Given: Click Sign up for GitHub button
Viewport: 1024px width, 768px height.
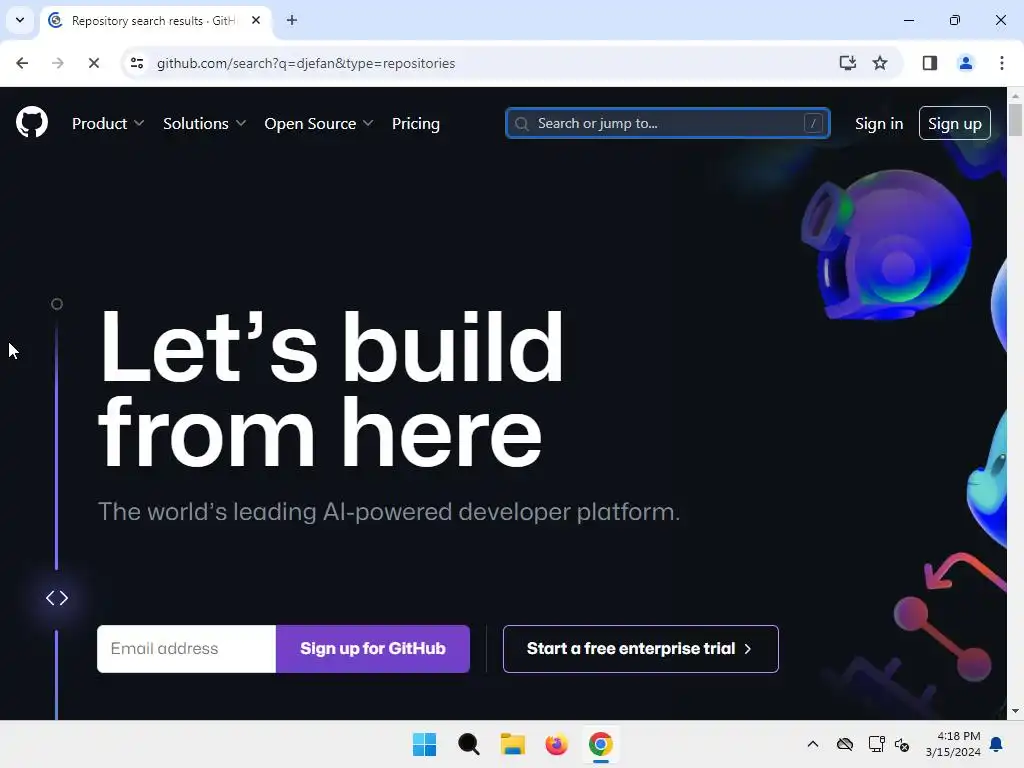Looking at the screenshot, I should coord(373,648).
